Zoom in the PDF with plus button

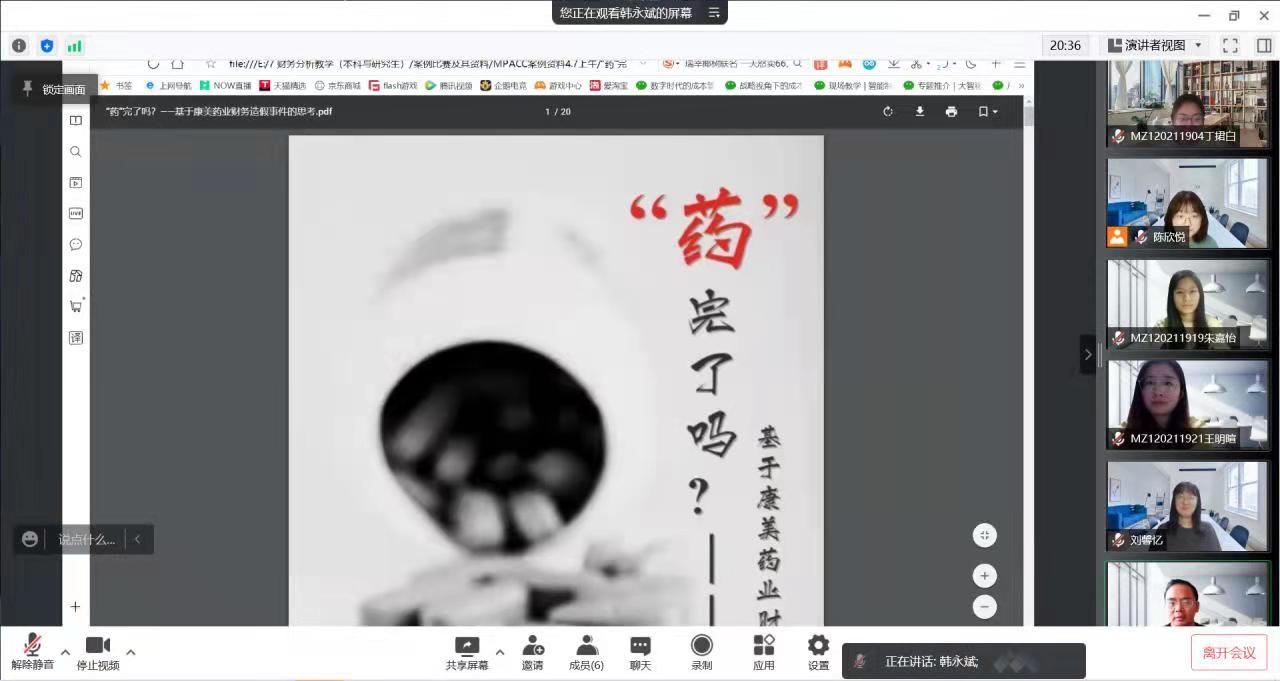click(x=984, y=576)
